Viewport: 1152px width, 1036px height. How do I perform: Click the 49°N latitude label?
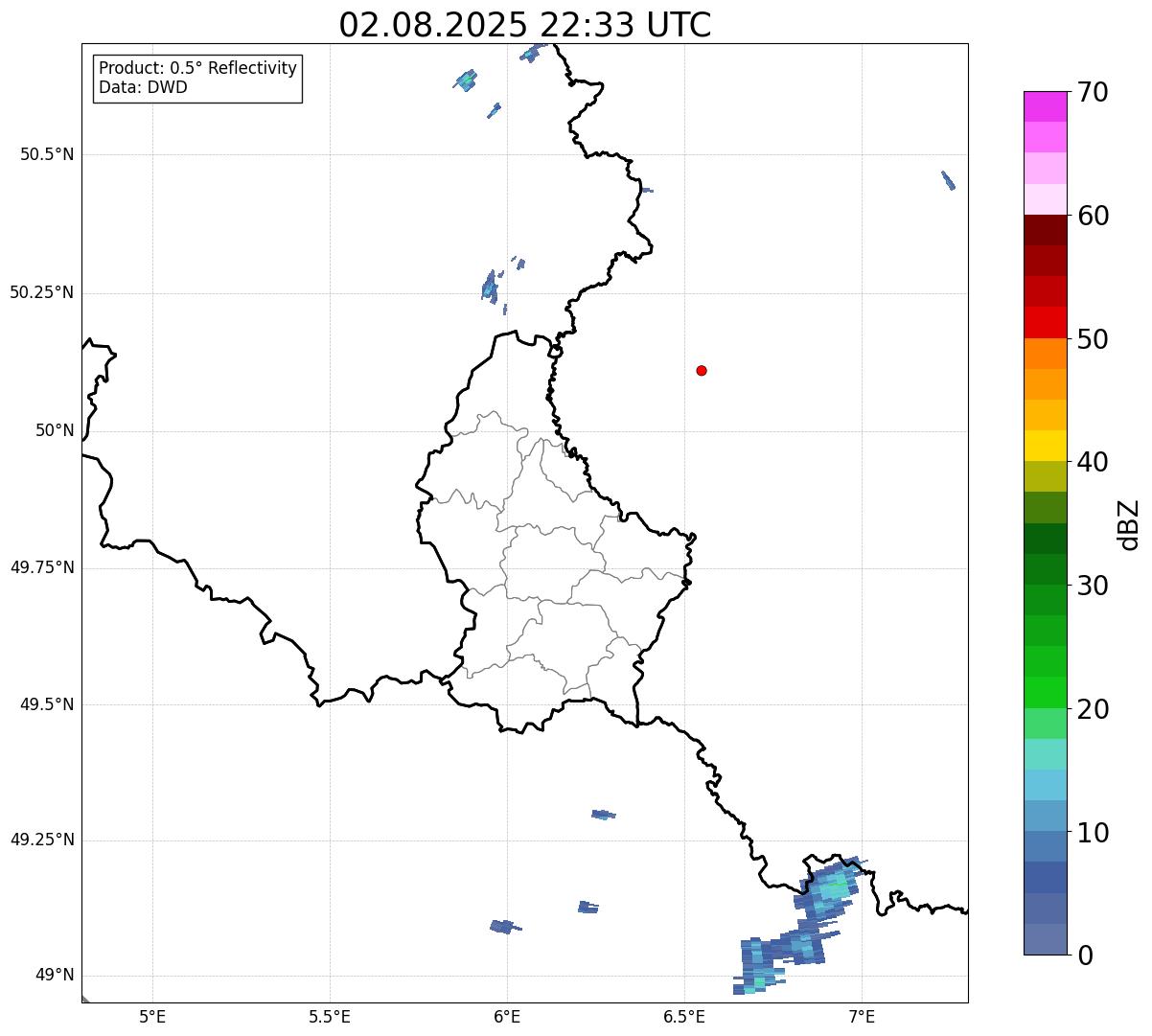tap(55, 975)
